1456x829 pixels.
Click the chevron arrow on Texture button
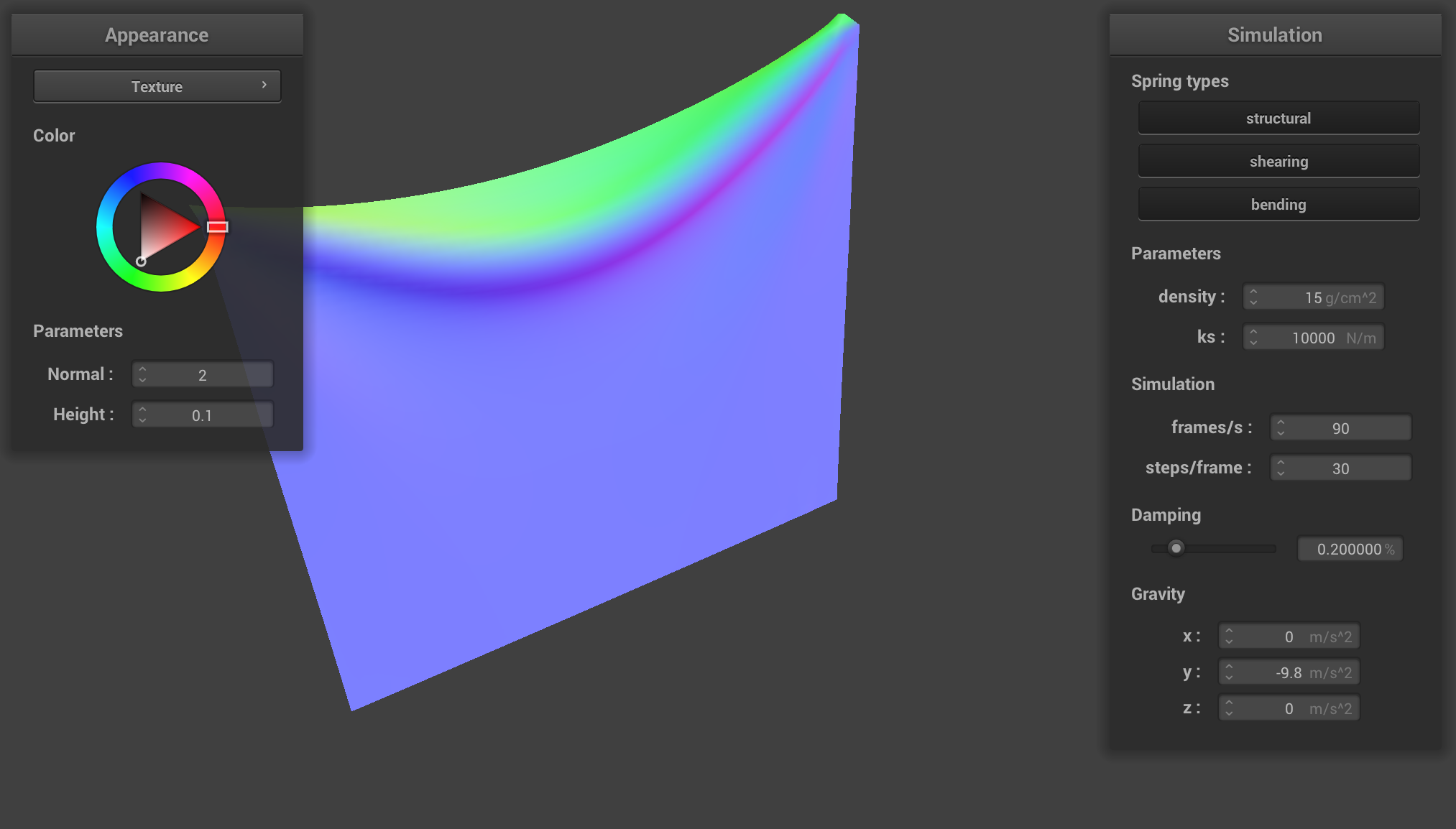pos(264,85)
